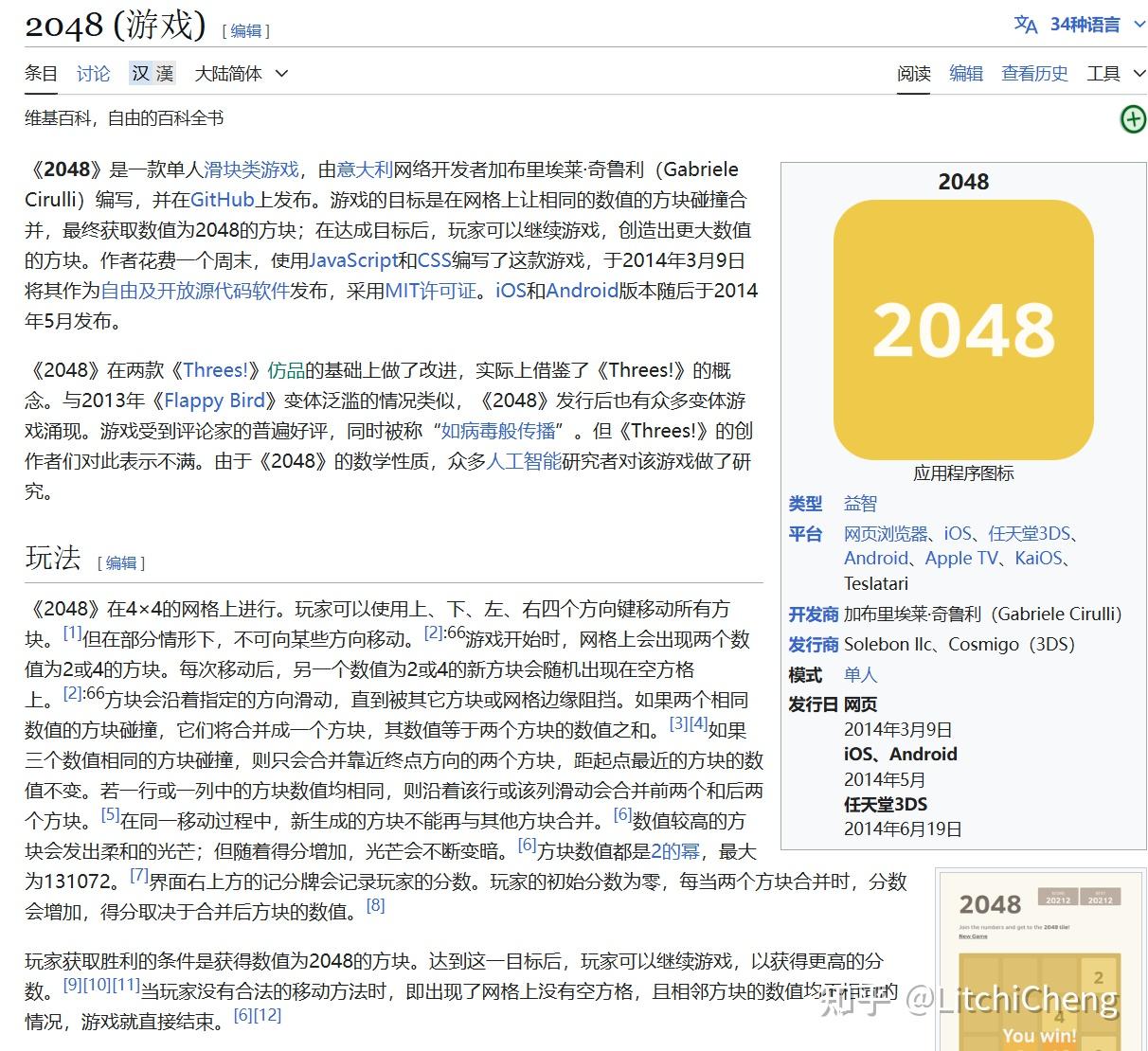
Task: Select the 条目 tab
Action: pos(40,73)
